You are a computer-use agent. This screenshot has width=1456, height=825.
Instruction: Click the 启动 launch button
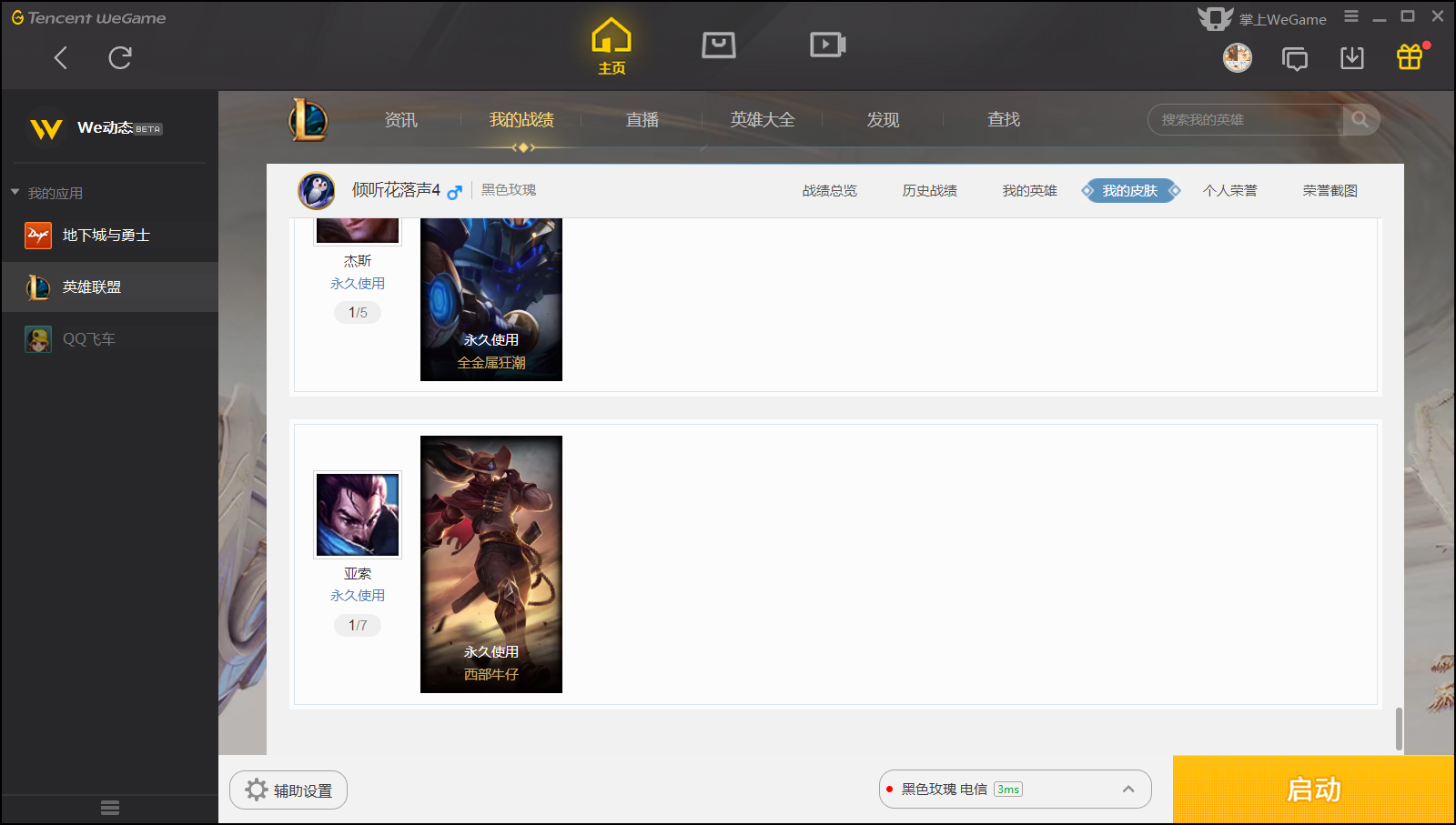coord(1314,790)
